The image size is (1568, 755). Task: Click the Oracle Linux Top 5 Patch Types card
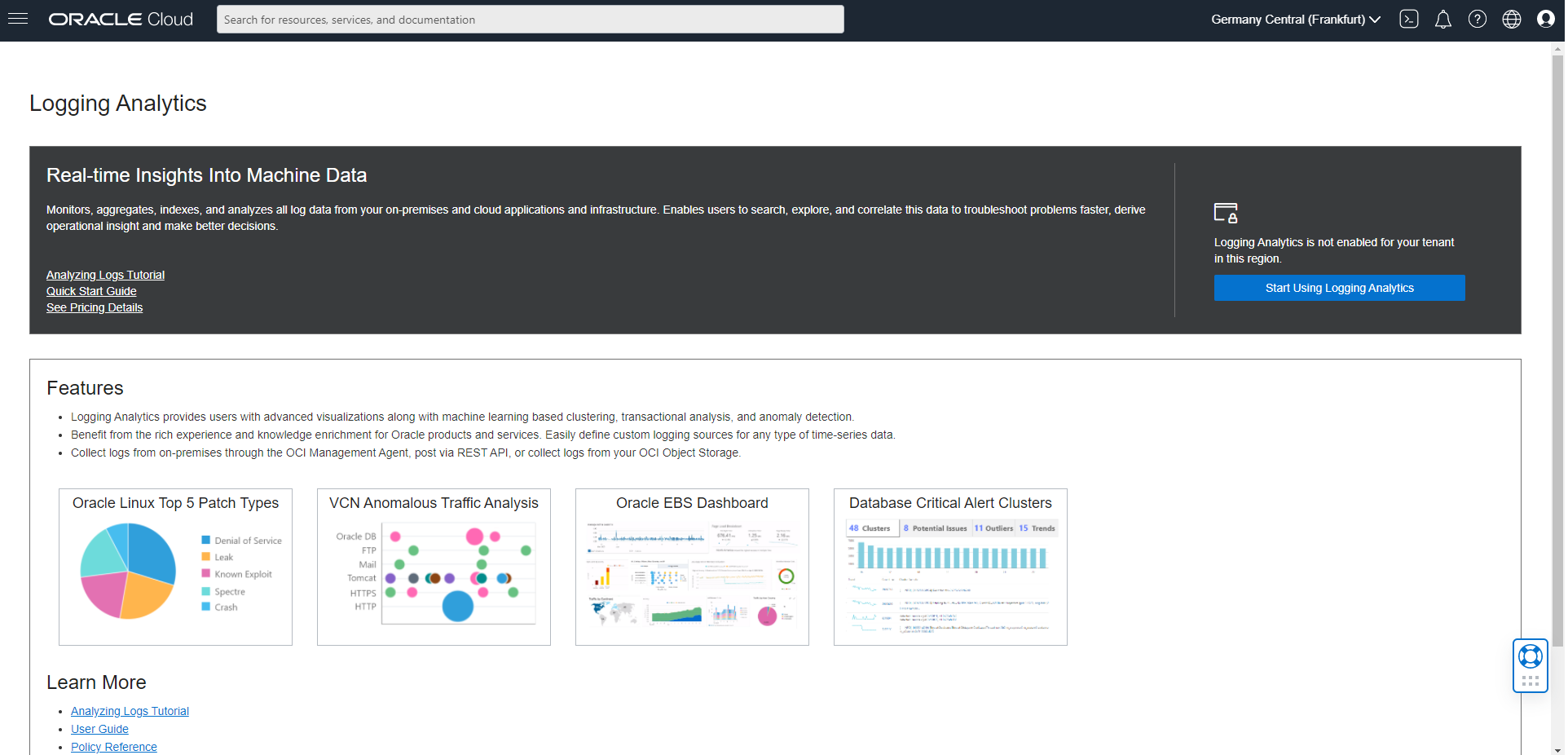175,567
